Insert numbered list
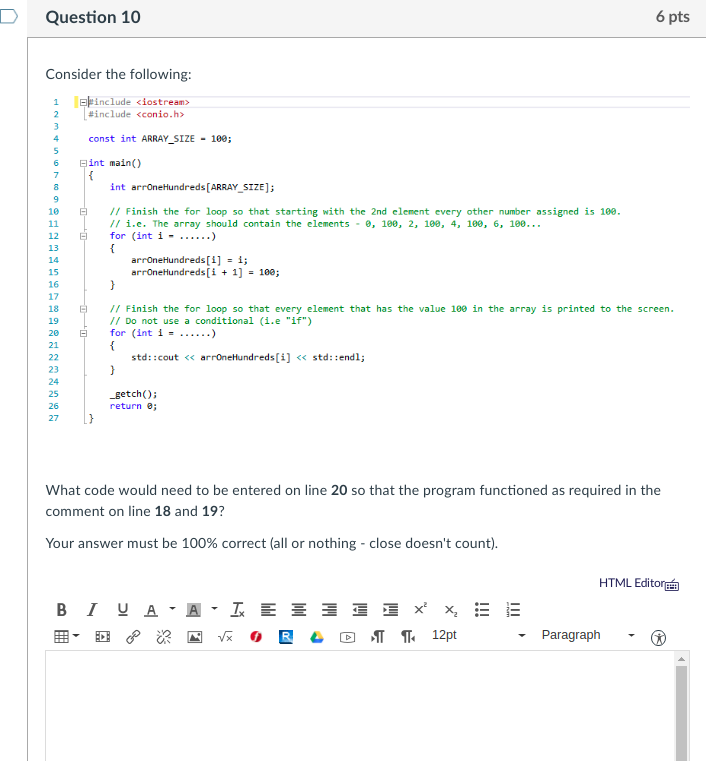 [x=513, y=610]
